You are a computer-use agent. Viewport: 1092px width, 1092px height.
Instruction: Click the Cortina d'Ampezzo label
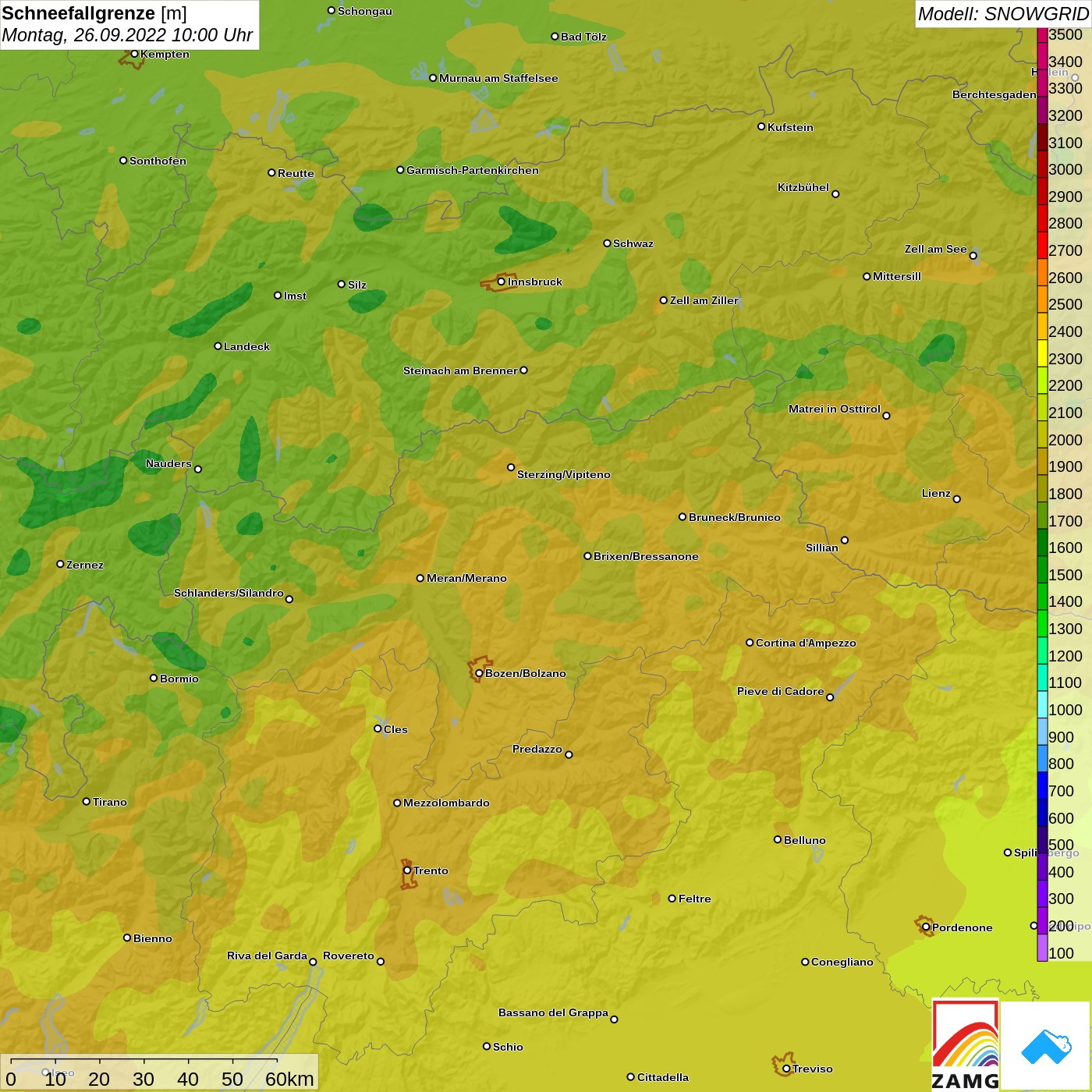(806, 643)
